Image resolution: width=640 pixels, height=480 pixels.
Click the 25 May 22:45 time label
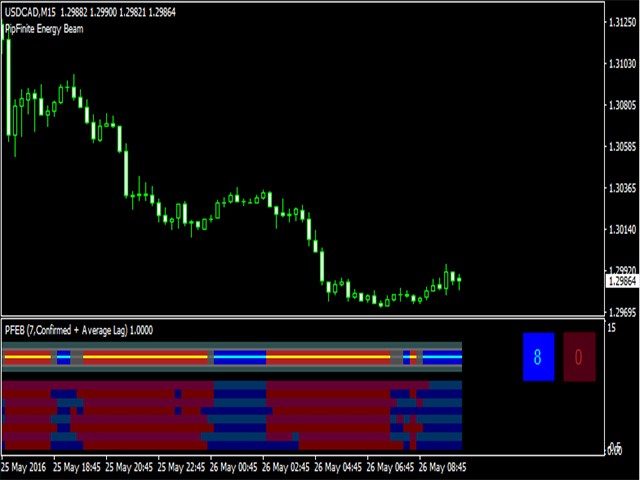(x=181, y=467)
